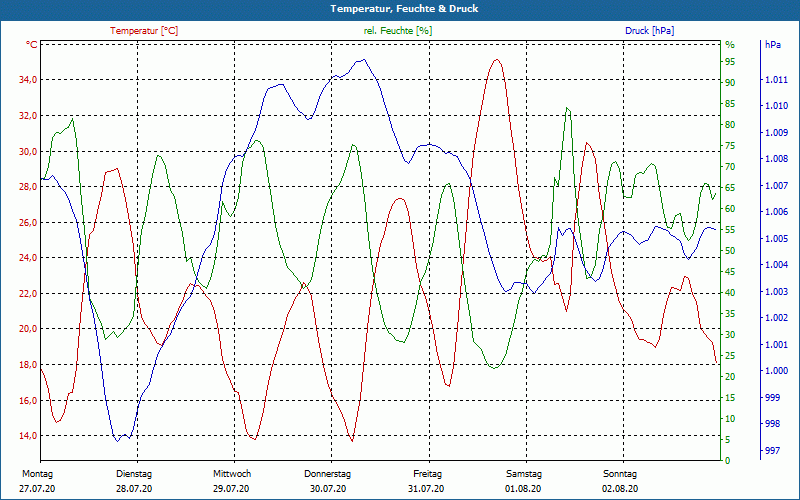Click the '22,0' temperature axis value

click(x=29, y=293)
